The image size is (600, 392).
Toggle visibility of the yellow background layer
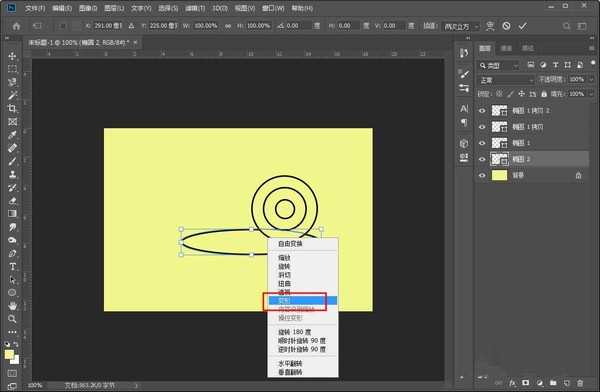pyautogui.click(x=482, y=175)
